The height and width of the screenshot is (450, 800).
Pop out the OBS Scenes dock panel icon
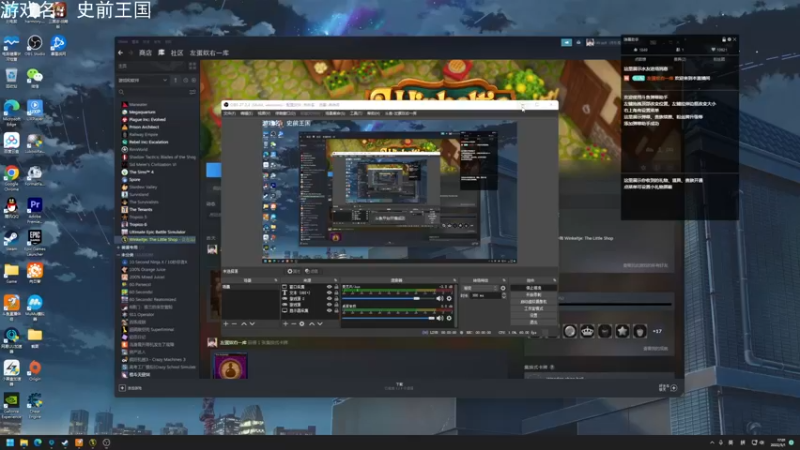[x=276, y=280]
